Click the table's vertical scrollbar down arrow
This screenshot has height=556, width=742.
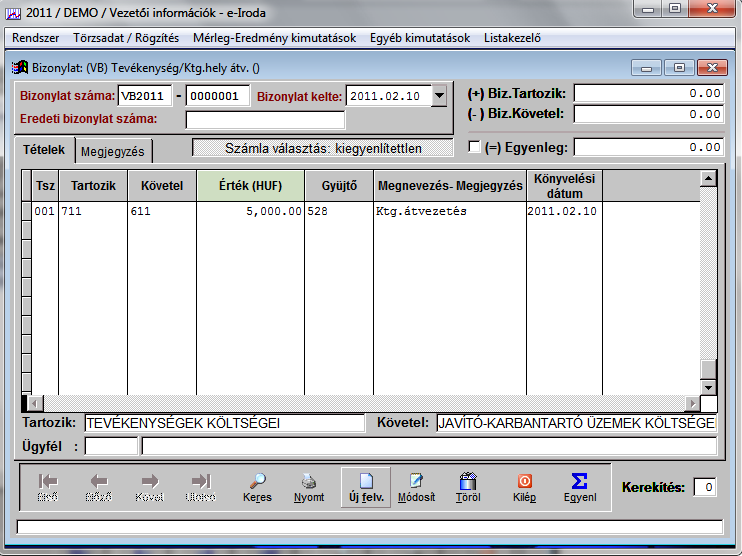708,387
